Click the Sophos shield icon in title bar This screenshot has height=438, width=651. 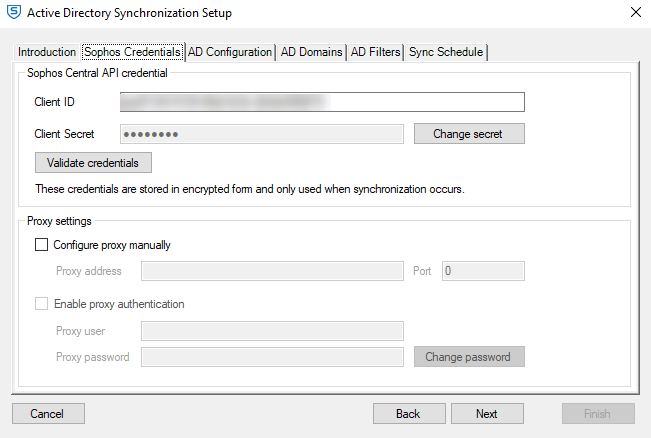click(13, 13)
